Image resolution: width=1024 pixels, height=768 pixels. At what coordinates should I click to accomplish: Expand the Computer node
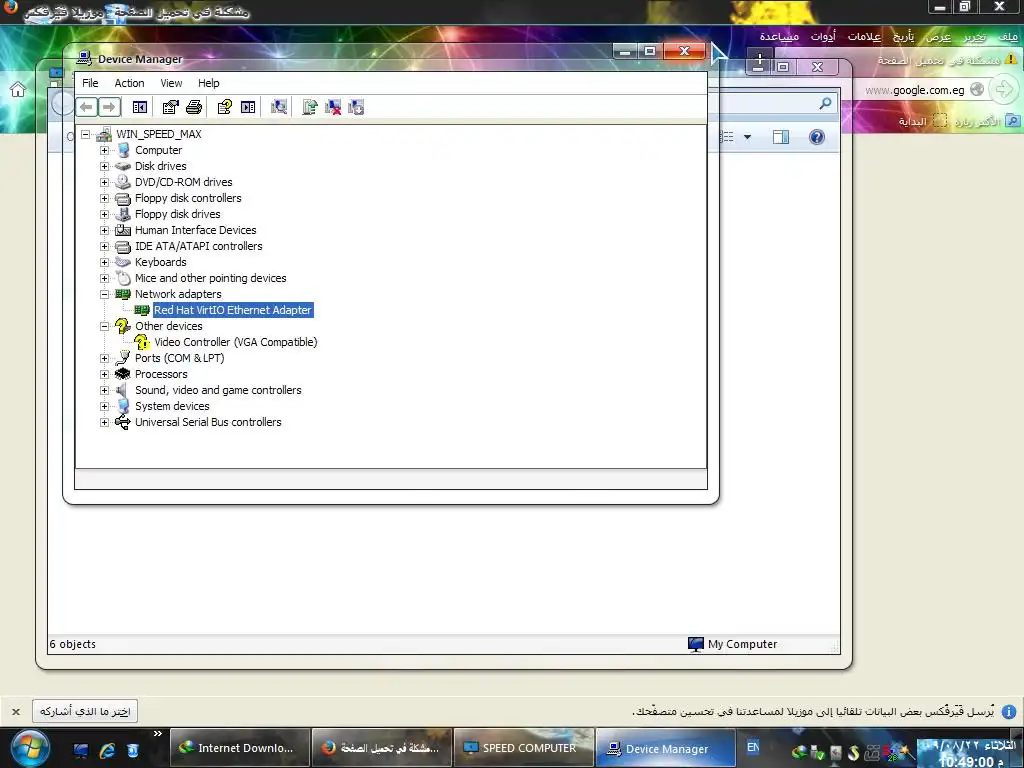click(x=104, y=150)
